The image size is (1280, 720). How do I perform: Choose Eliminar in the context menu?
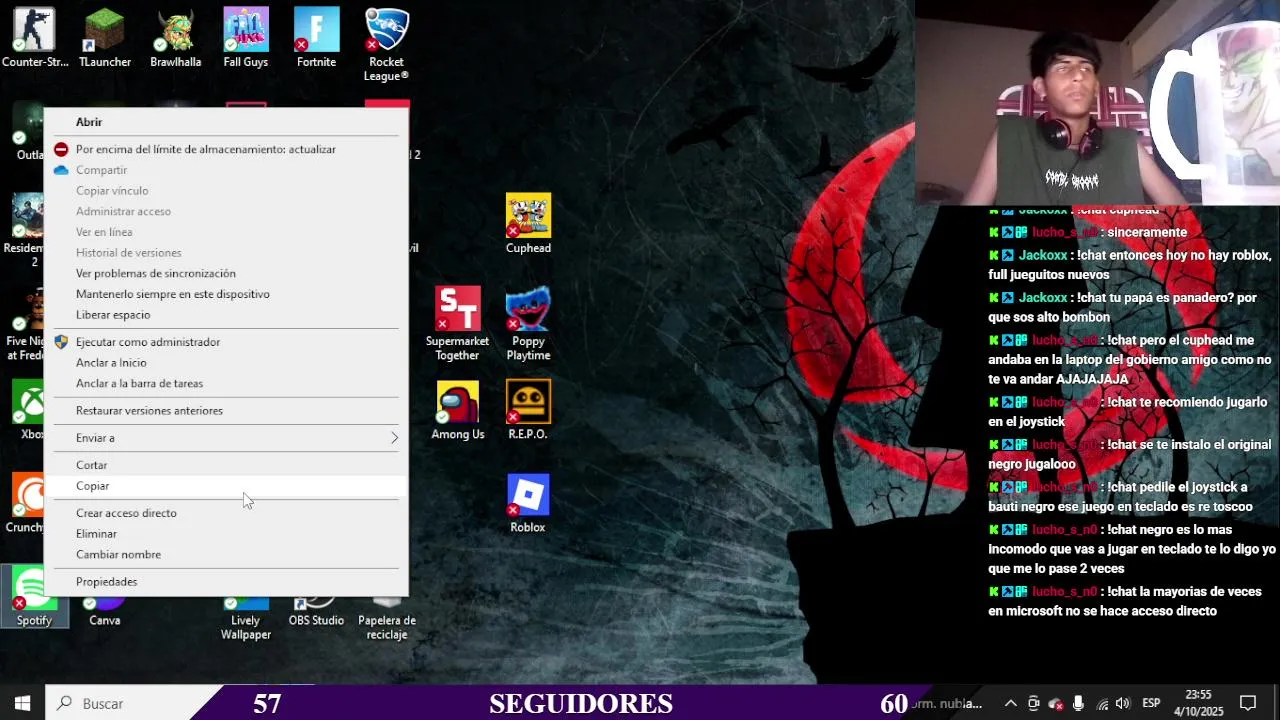[225, 534]
